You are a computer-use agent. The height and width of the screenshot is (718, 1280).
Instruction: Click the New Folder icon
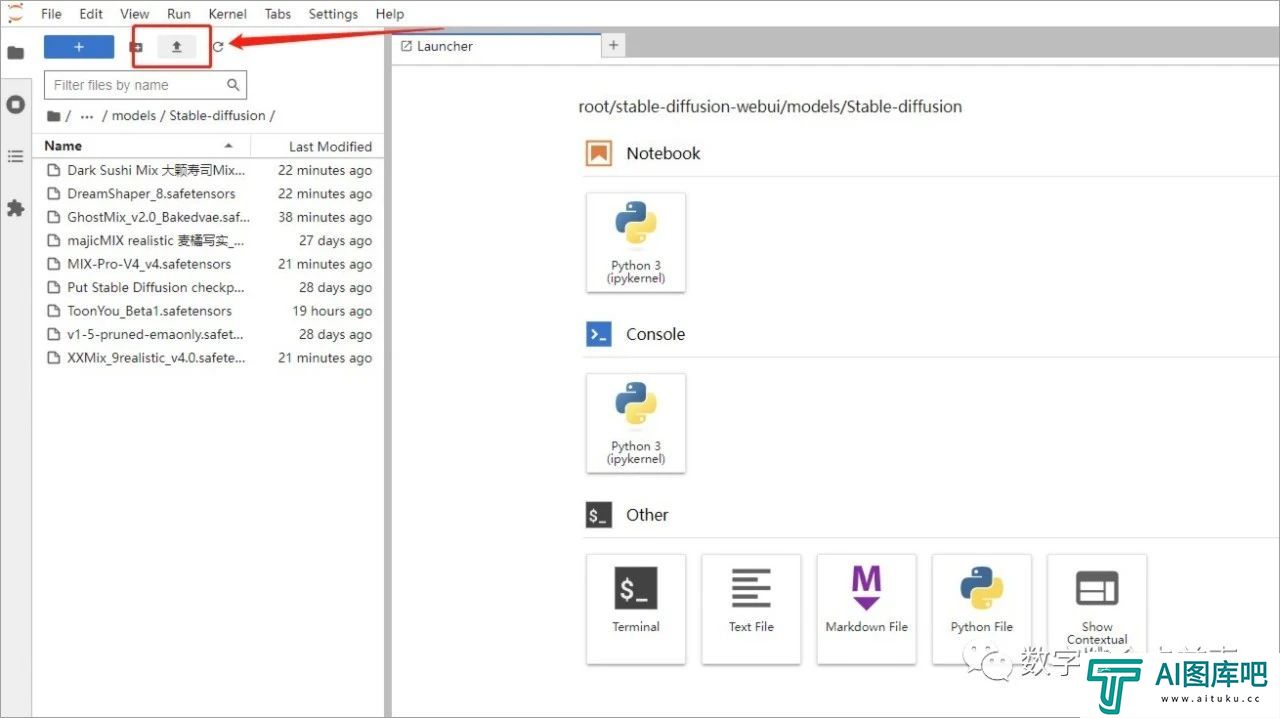(x=136, y=47)
